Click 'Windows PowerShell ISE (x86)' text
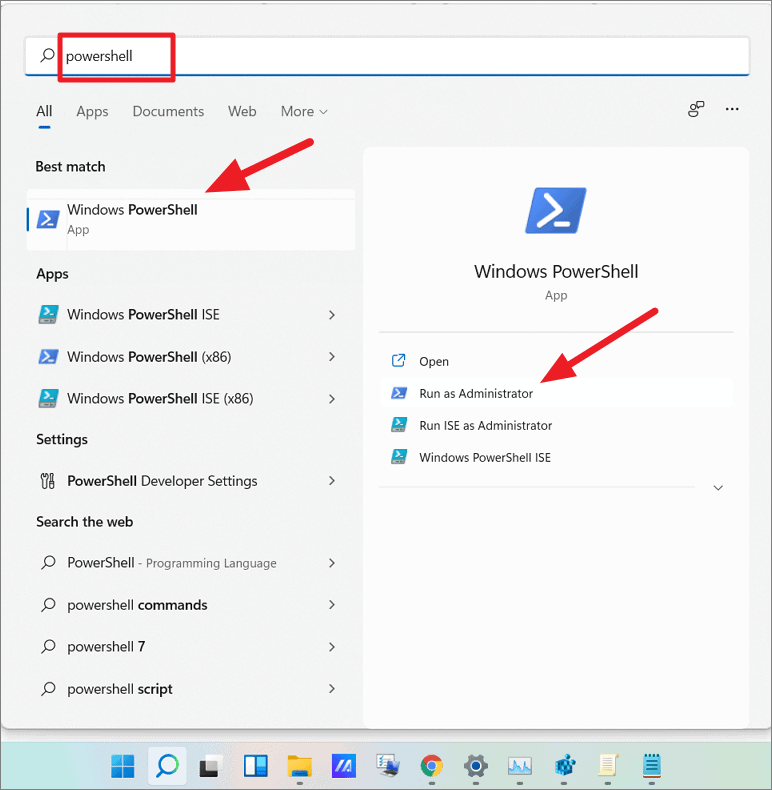This screenshot has width=772, height=790. click(160, 399)
